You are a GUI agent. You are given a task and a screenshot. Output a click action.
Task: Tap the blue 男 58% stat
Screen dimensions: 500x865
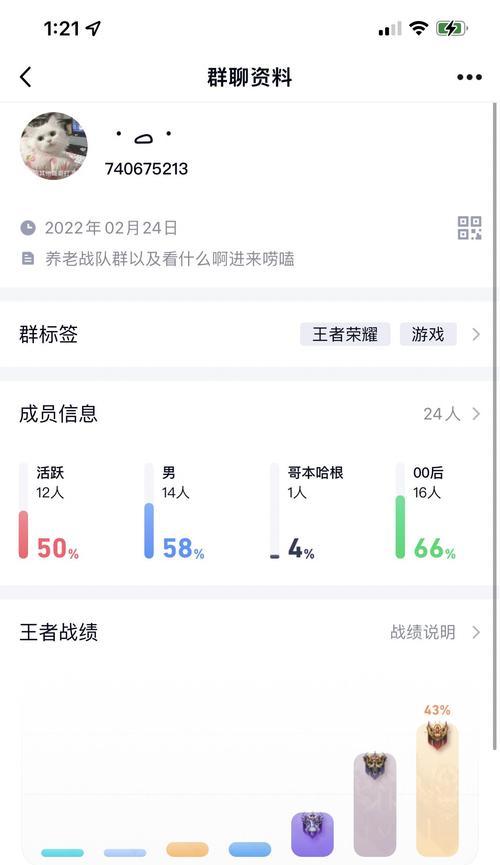point(175,511)
